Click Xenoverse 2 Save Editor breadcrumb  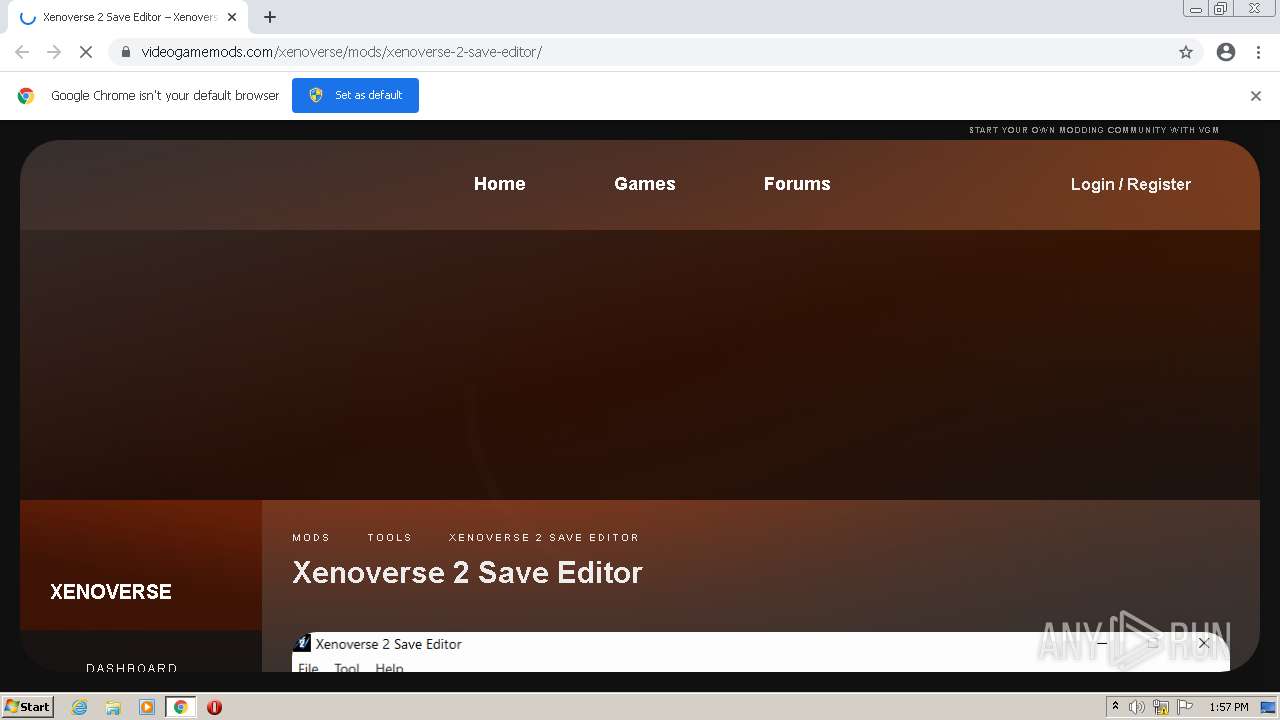click(544, 537)
